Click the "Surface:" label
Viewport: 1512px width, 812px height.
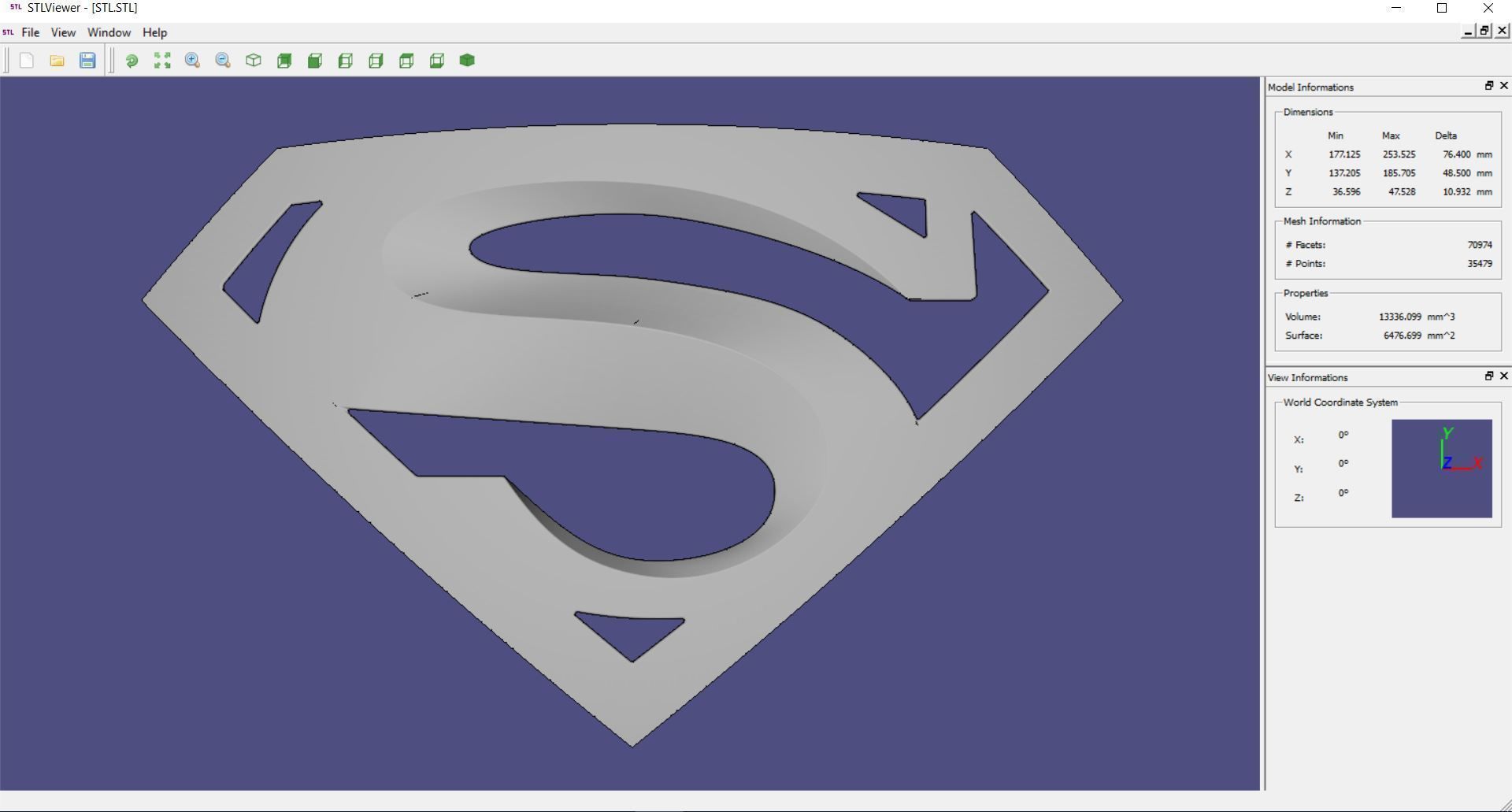tap(1304, 336)
